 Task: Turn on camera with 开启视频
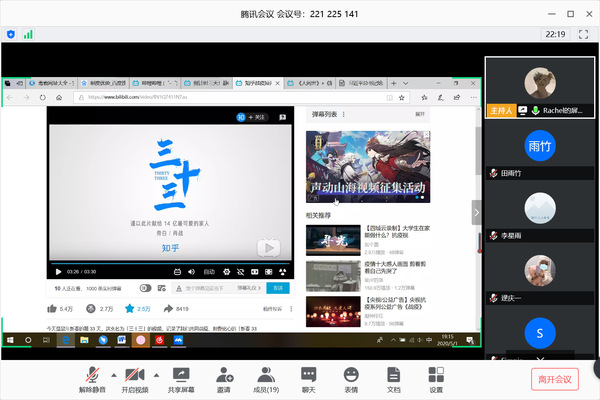click(x=135, y=379)
